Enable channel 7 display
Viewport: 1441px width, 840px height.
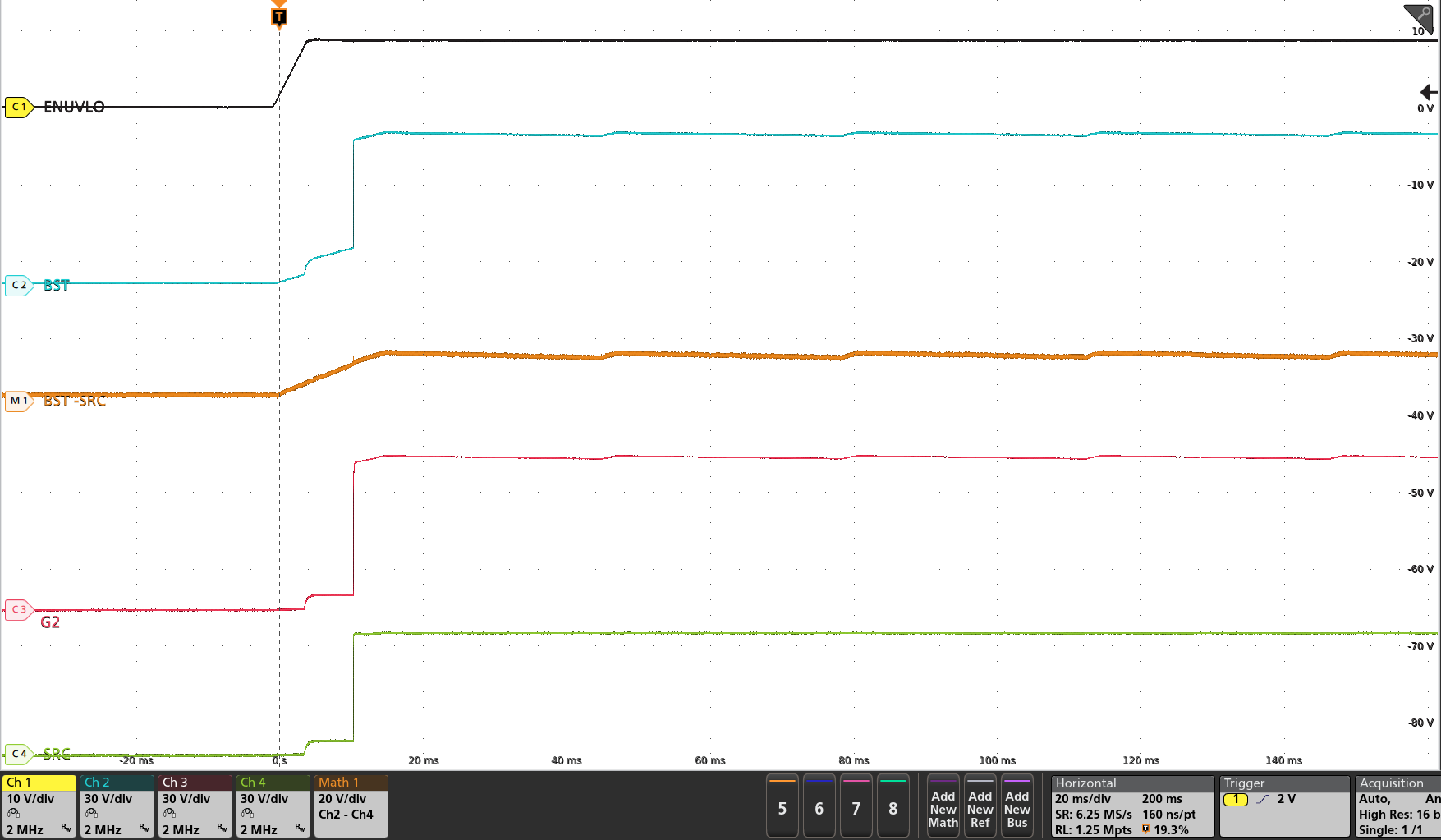pyautogui.click(x=856, y=807)
